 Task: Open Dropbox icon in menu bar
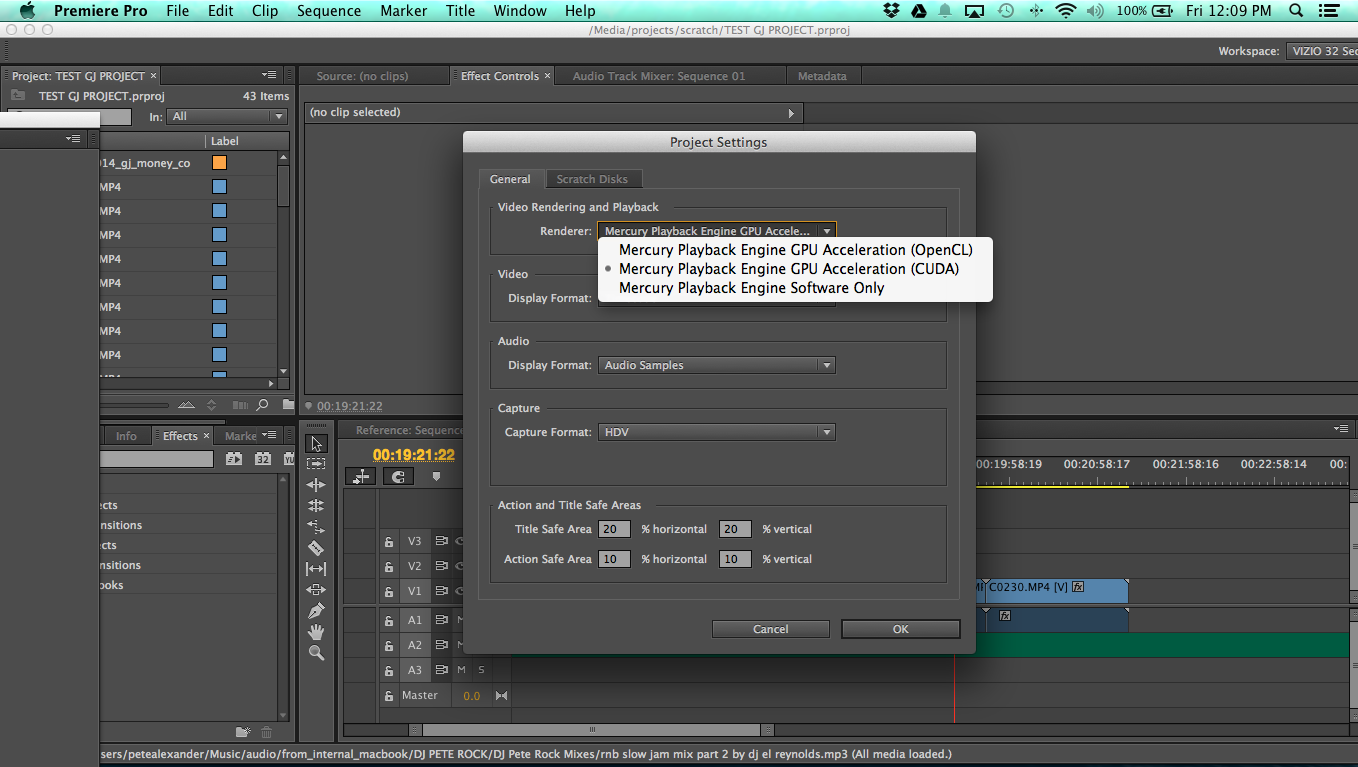click(892, 11)
